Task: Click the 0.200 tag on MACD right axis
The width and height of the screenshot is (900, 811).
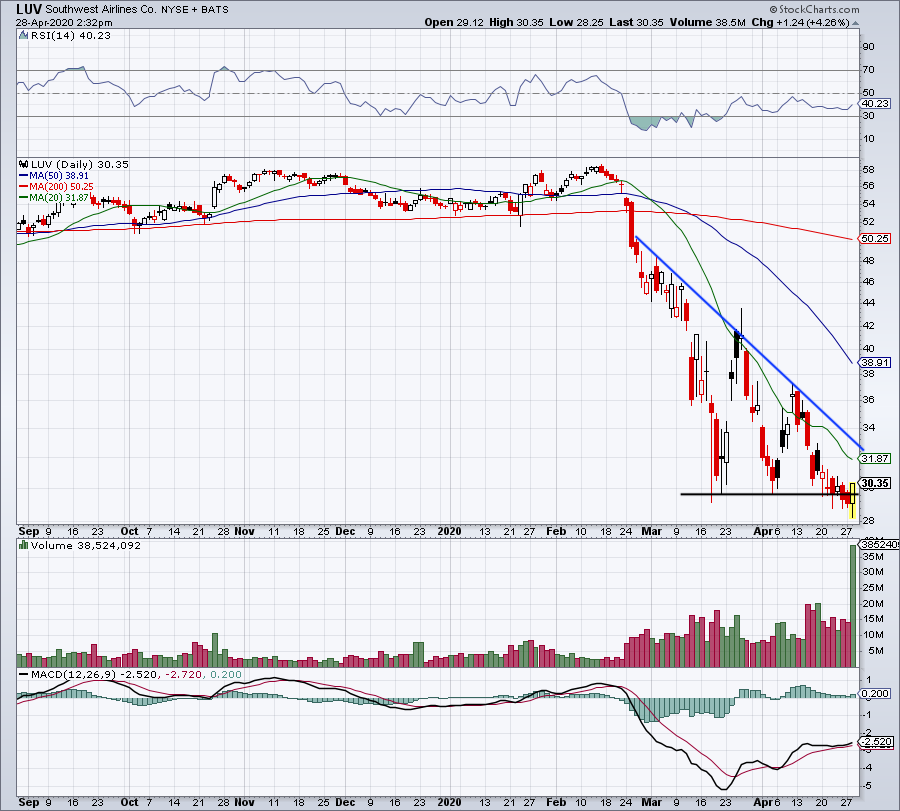Action: click(875, 693)
